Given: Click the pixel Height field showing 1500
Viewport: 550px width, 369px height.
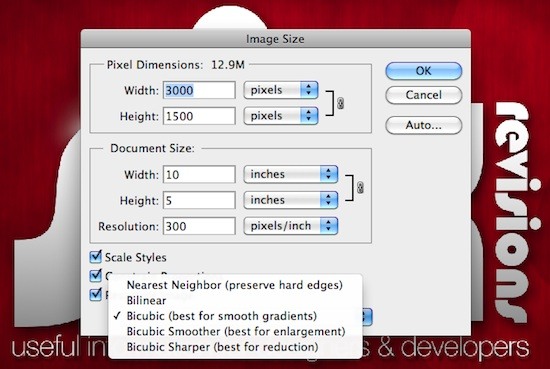Looking at the screenshot, I should (199, 116).
